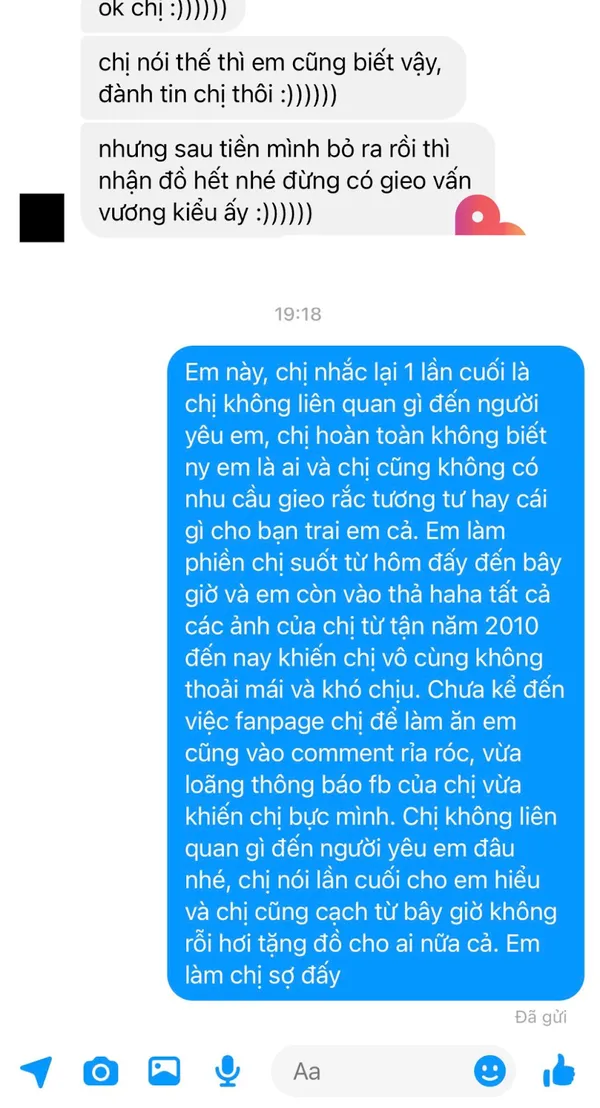Tap the 'Đã gửi' sent status
Image resolution: width=600 pixels, height=1108 pixels.
point(541,1018)
